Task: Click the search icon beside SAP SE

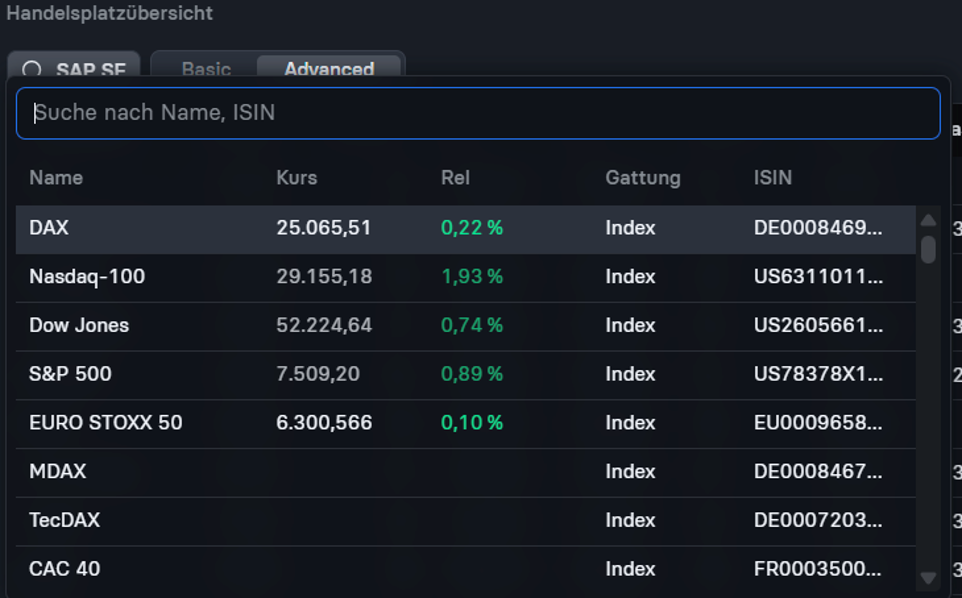Action: pyautogui.click(x=32, y=69)
